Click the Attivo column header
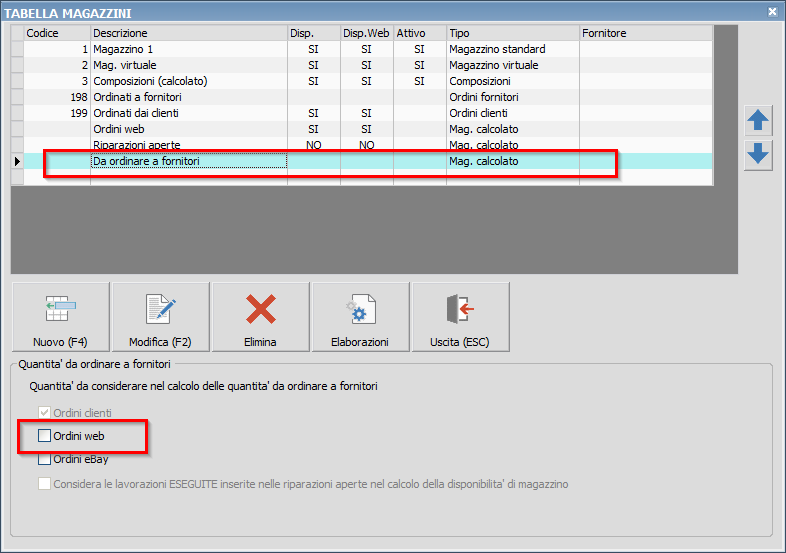 (420, 33)
